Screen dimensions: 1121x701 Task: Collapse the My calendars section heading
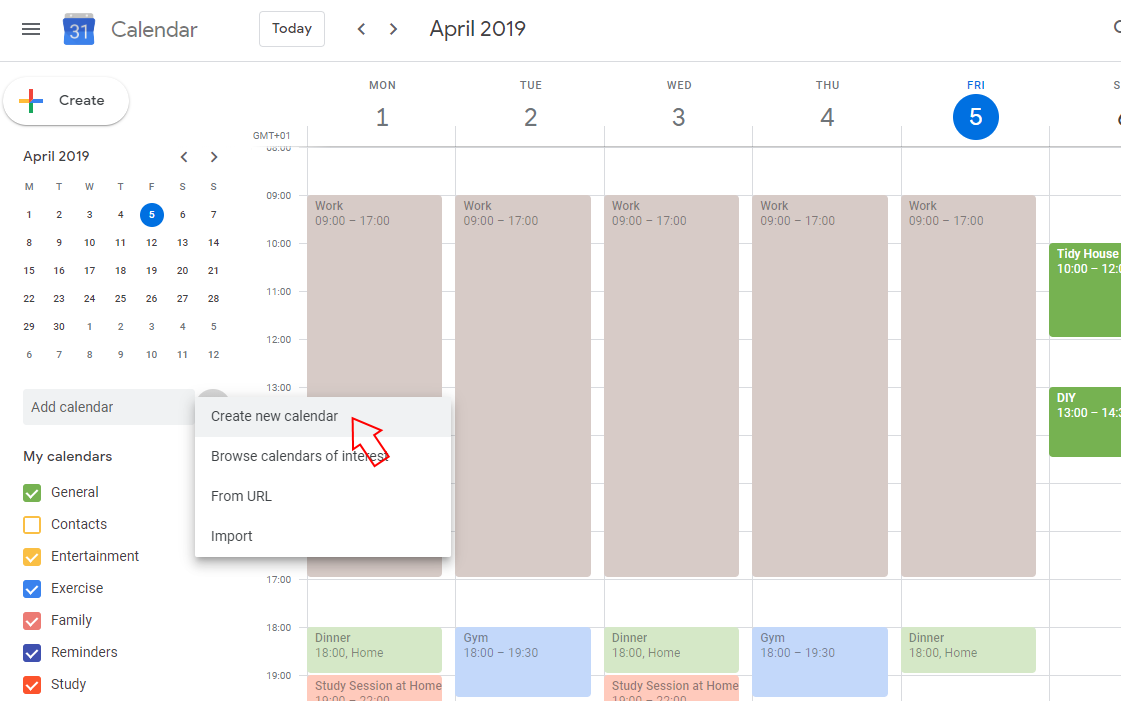point(68,457)
